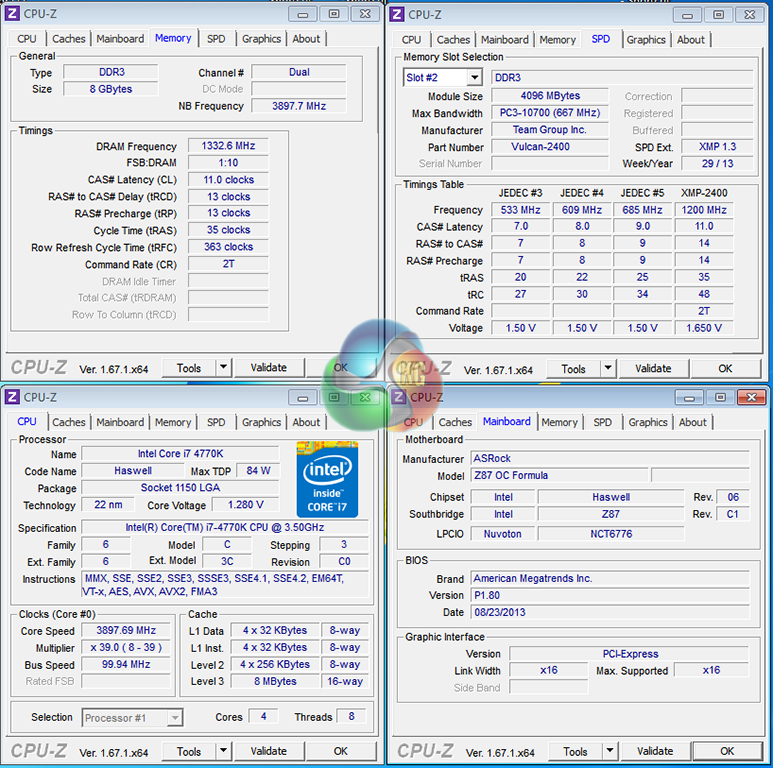Click the Intel Core i7 logo badge
The height and width of the screenshot is (768, 773).
click(x=327, y=477)
